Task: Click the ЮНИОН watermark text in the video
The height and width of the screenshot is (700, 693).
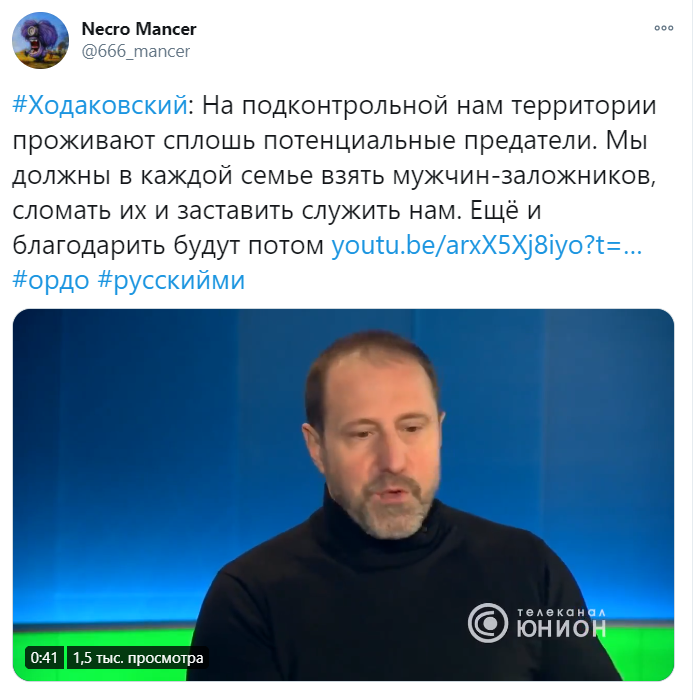Action: (x=561, y=629)
